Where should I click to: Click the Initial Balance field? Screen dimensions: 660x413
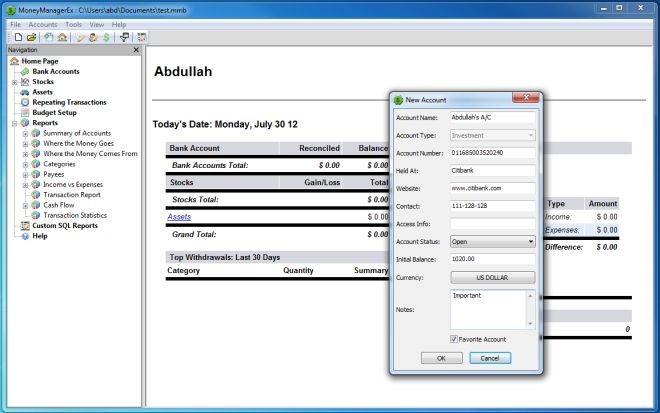(492, 259)
